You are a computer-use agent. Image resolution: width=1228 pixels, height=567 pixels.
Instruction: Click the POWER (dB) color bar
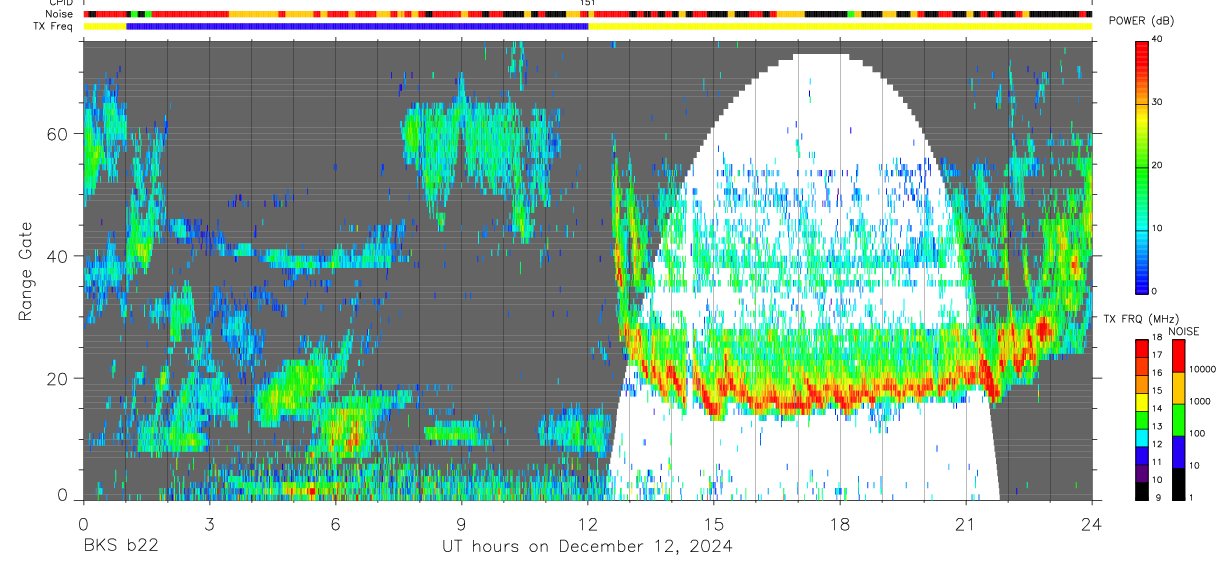point(1142,166)
